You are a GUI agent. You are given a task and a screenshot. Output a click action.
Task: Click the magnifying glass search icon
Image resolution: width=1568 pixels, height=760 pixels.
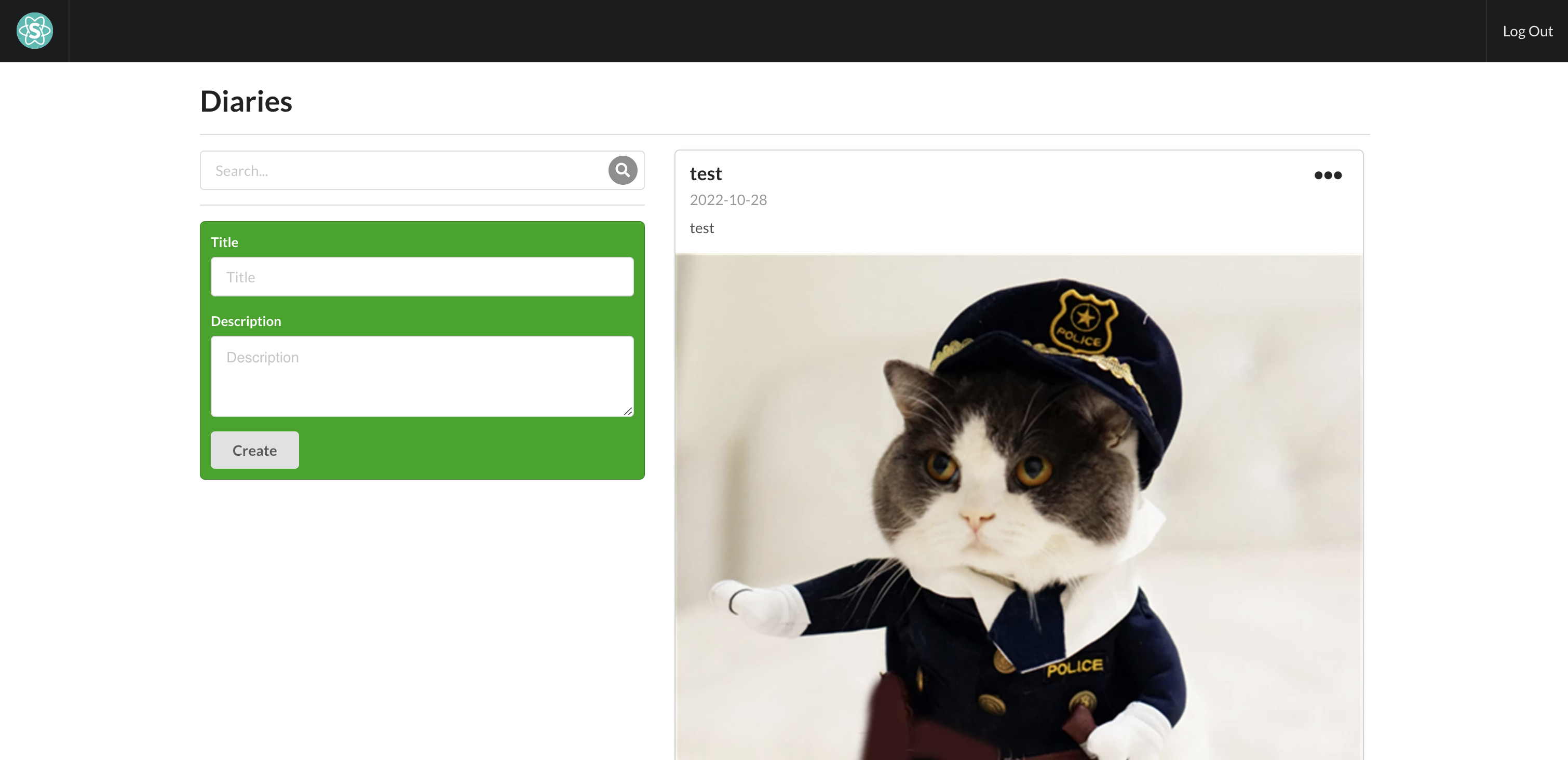tap(622, 170)
